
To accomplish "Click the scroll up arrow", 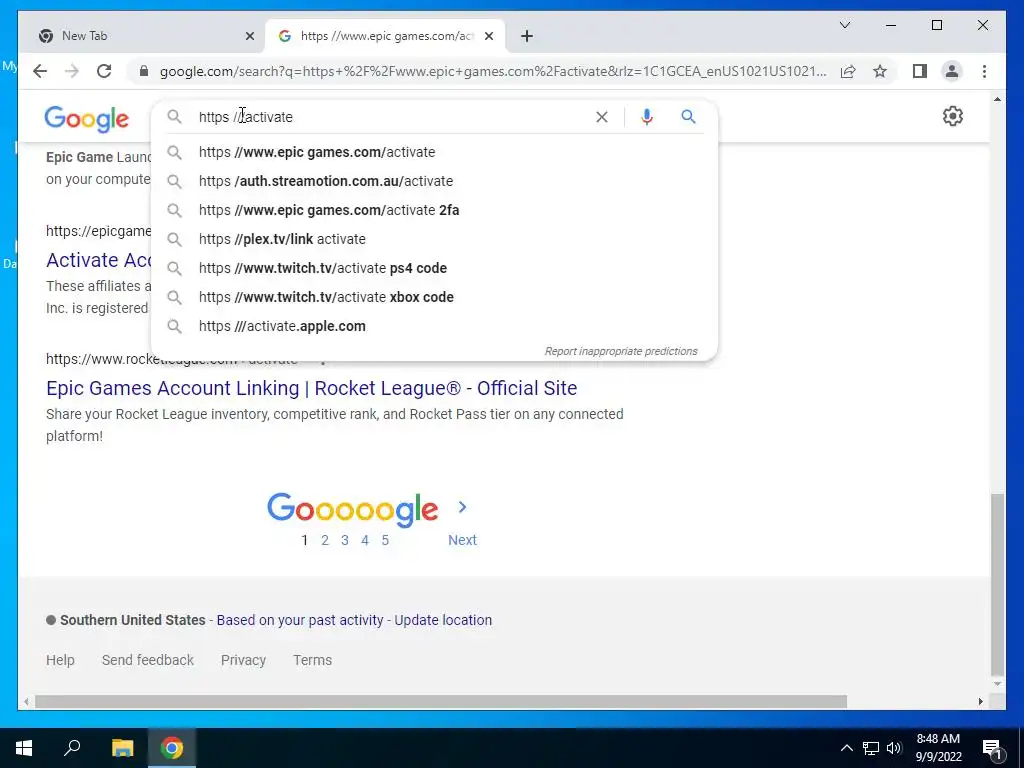I will click(x=997, y=99).
